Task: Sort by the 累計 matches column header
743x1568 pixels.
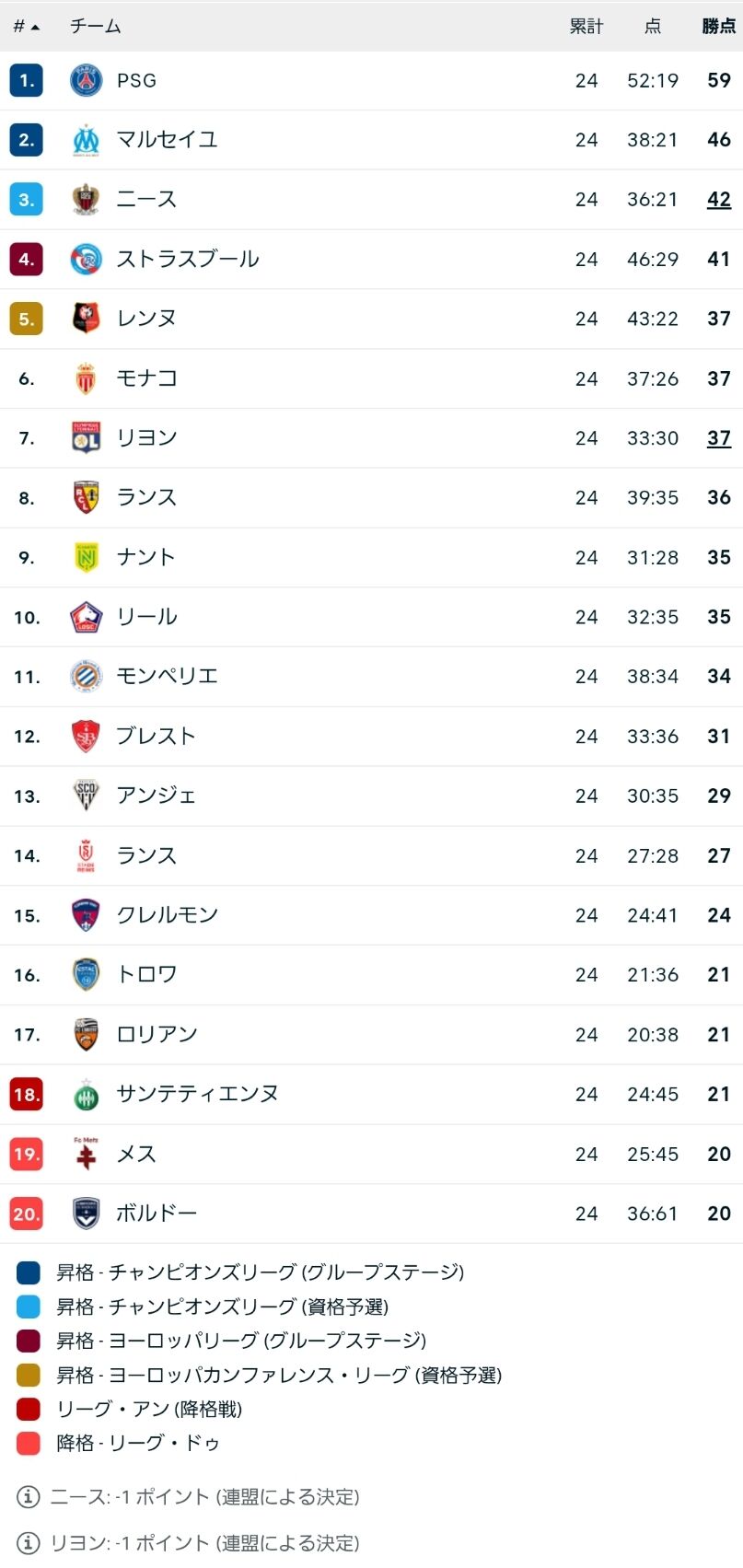Action: pos(586,27)
